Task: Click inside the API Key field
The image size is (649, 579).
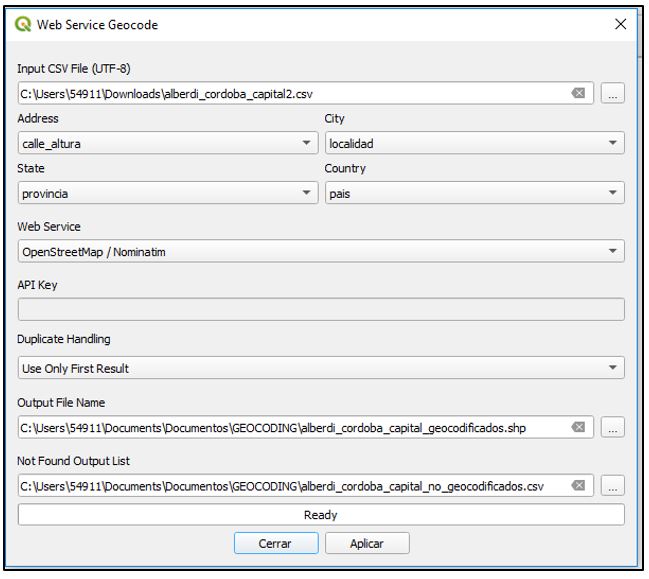Action: [321, 310]
